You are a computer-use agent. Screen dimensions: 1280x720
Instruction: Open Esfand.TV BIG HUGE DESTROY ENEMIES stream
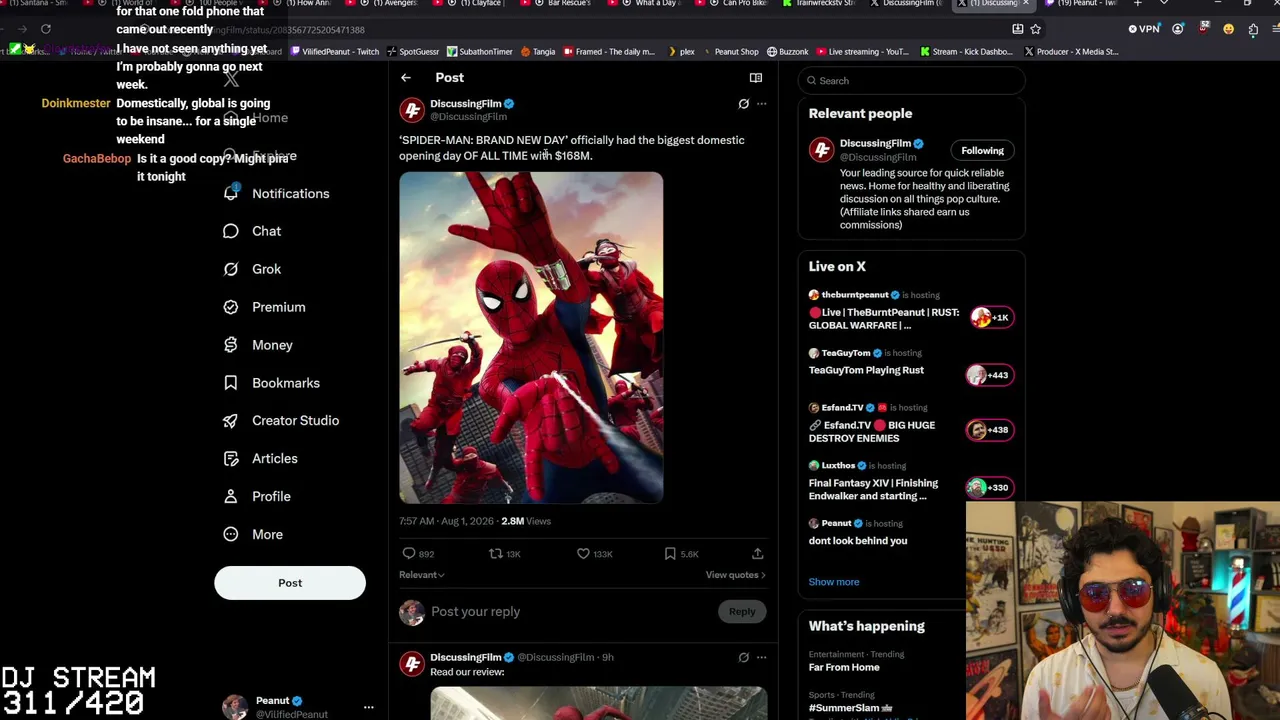[x=911, y=424]
